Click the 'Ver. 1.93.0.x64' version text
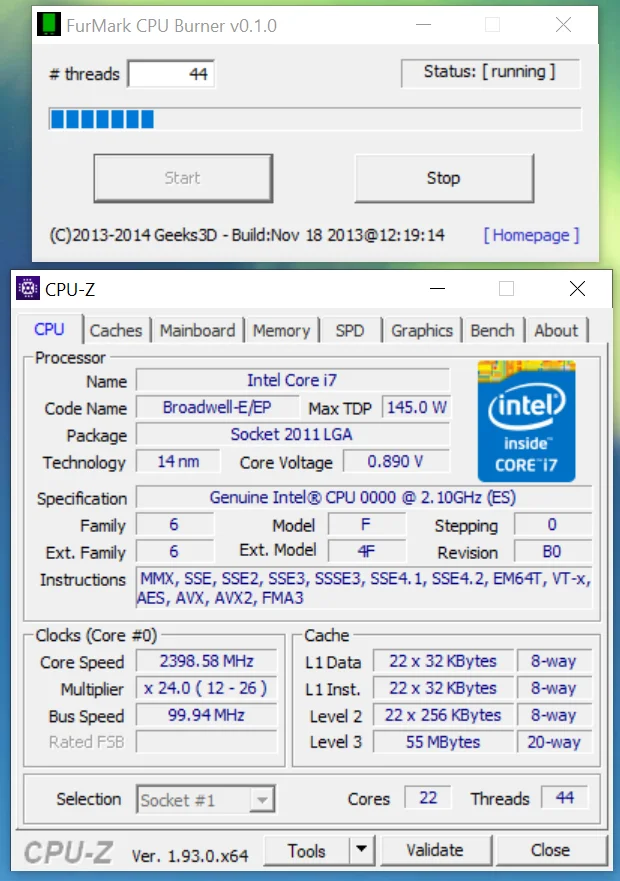Screen dimensions: 620x881 [190, 856]
